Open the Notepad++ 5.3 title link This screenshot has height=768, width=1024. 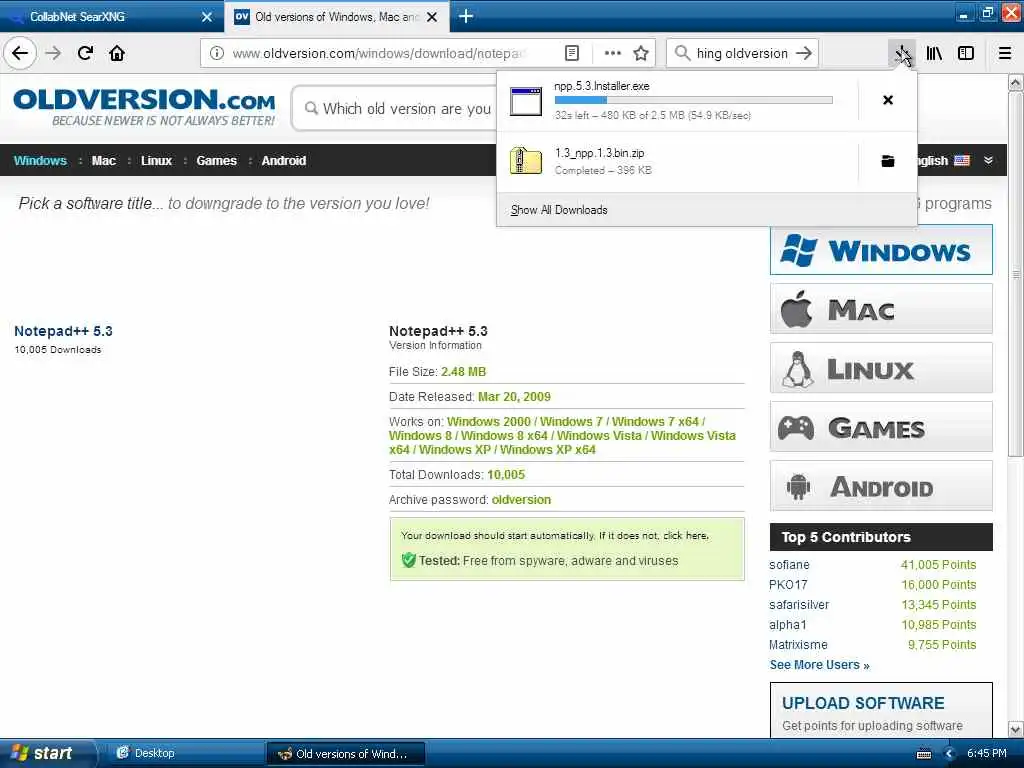[63, 331]
